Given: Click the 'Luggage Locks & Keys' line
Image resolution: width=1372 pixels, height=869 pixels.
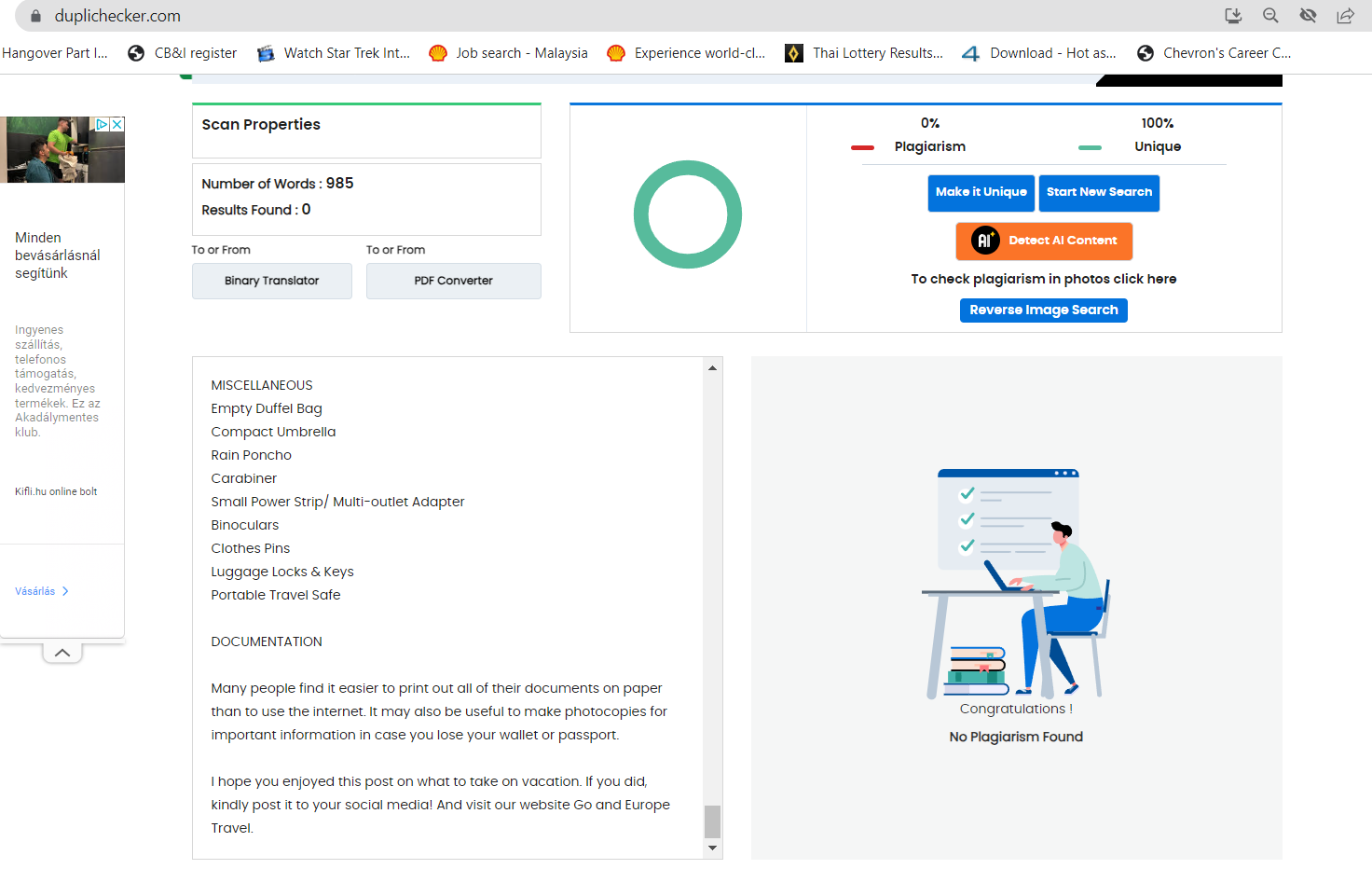Looking at the screenshot, I should point(282,572).
